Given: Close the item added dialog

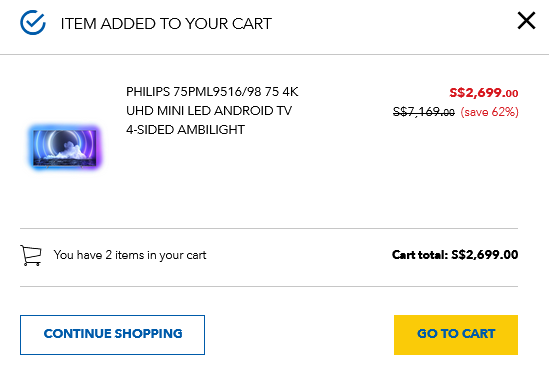Looking at the screenshot, I should pyautogui.click(x=526, y=21).
